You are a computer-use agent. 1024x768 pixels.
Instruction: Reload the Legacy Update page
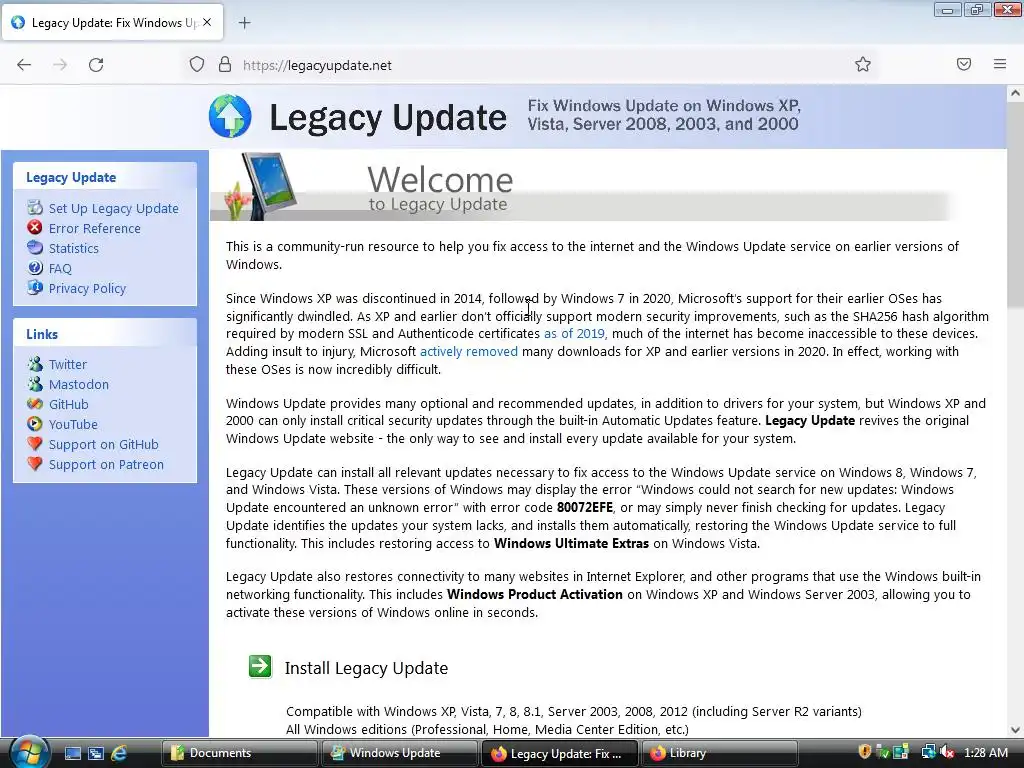[96, 65]
